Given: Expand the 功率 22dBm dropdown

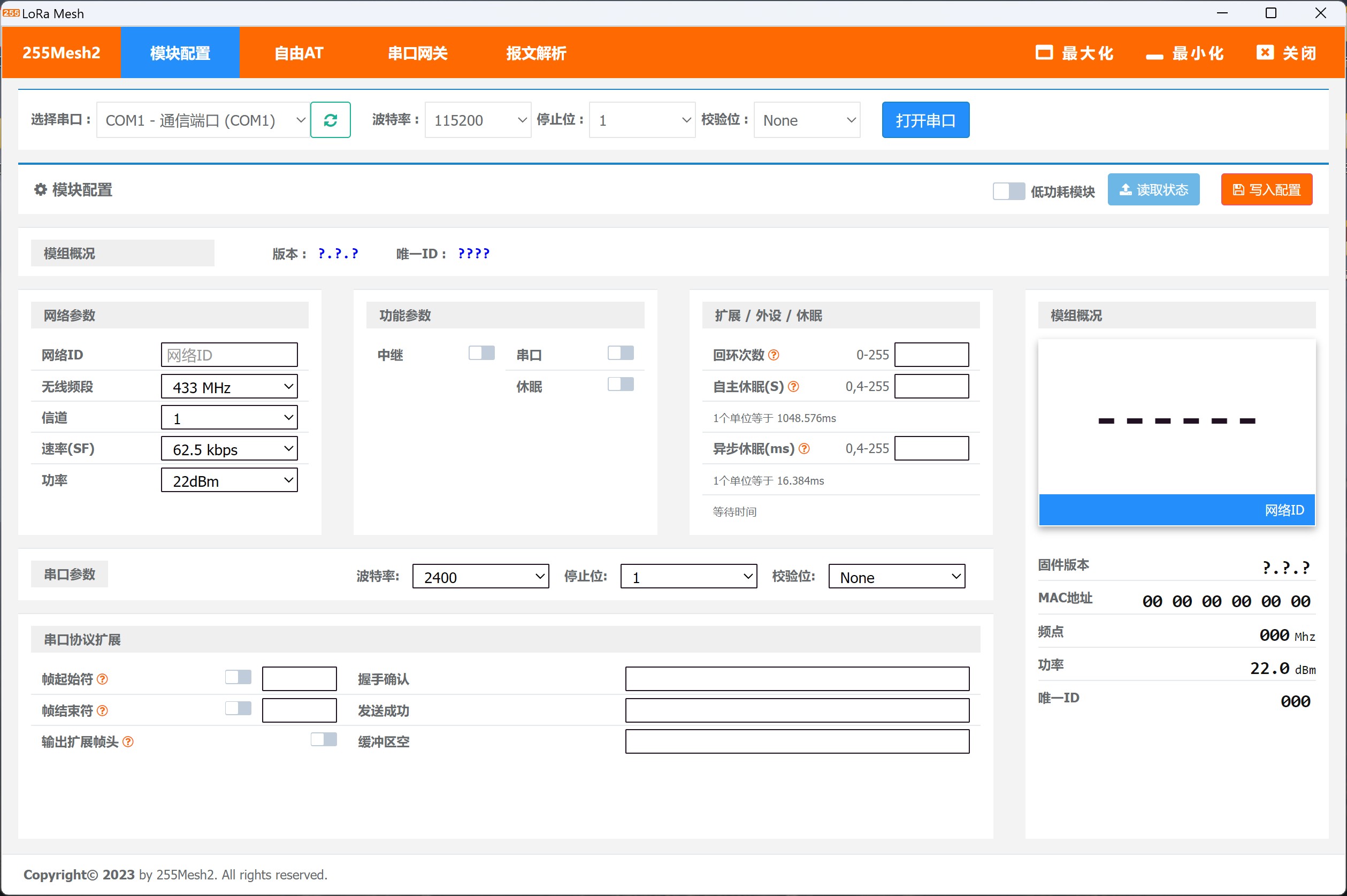Looking at the screenshot, I should [x=229, y=480].
